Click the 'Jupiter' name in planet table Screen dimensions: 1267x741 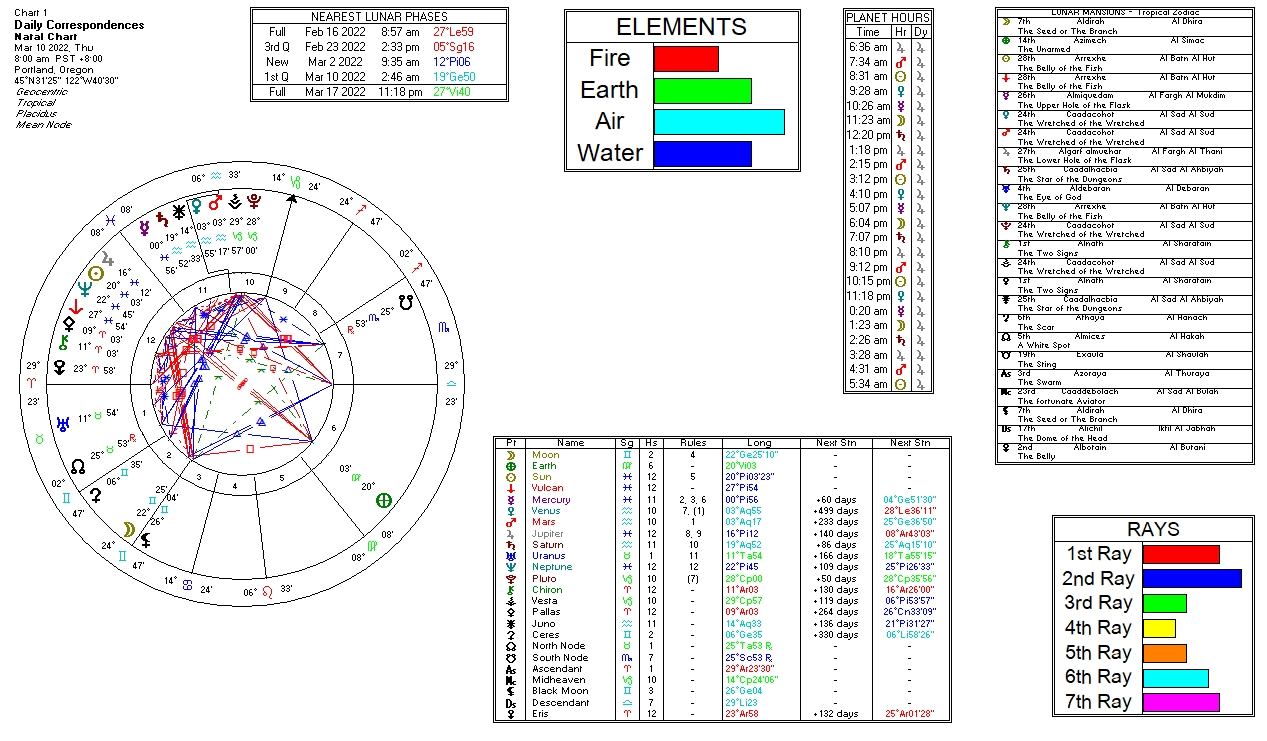[547, 534]
